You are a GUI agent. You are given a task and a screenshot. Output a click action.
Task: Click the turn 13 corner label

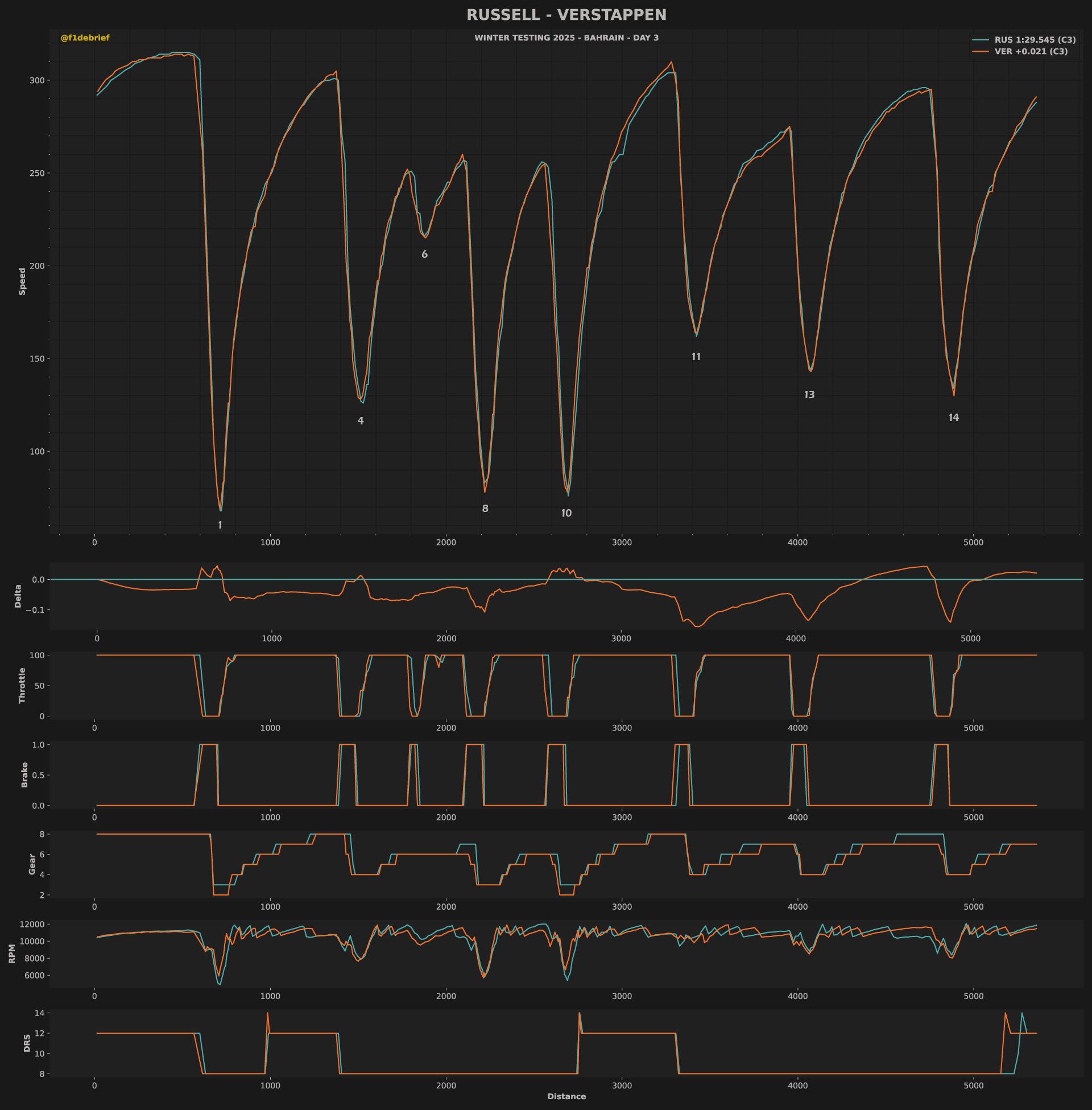809,395
